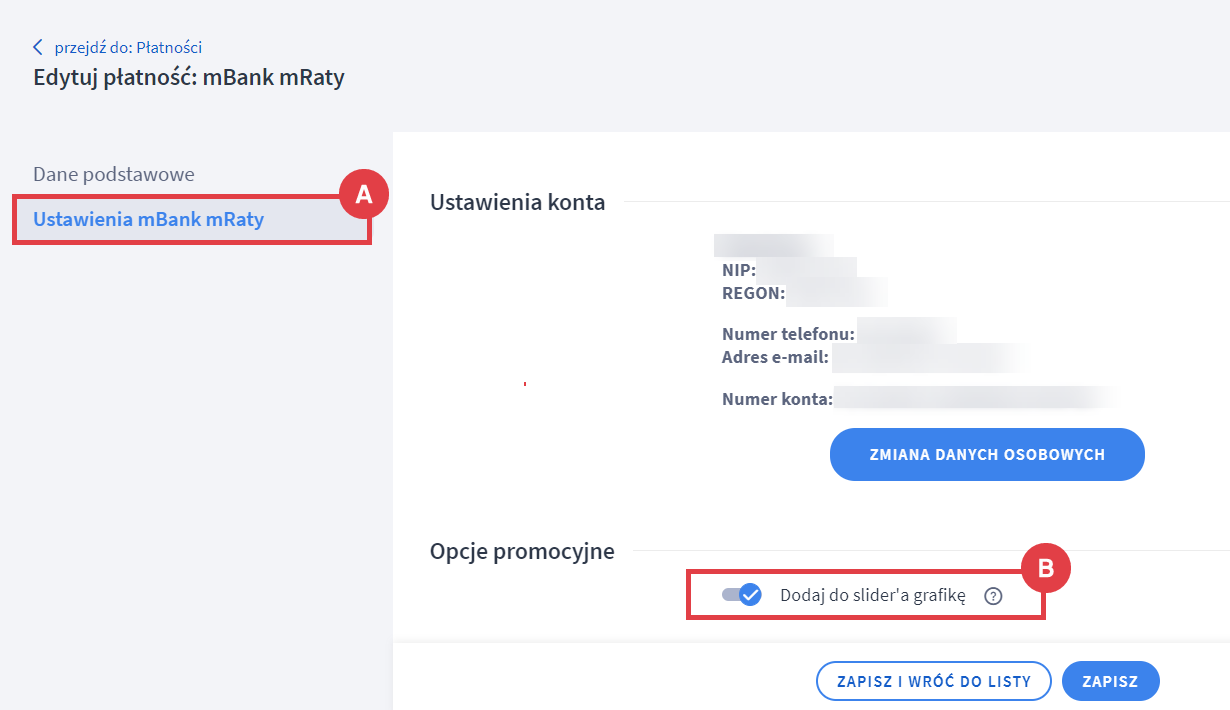Click the 'Opcje promocyjne' section heading
1230x710 pixels.
point(522,551)
